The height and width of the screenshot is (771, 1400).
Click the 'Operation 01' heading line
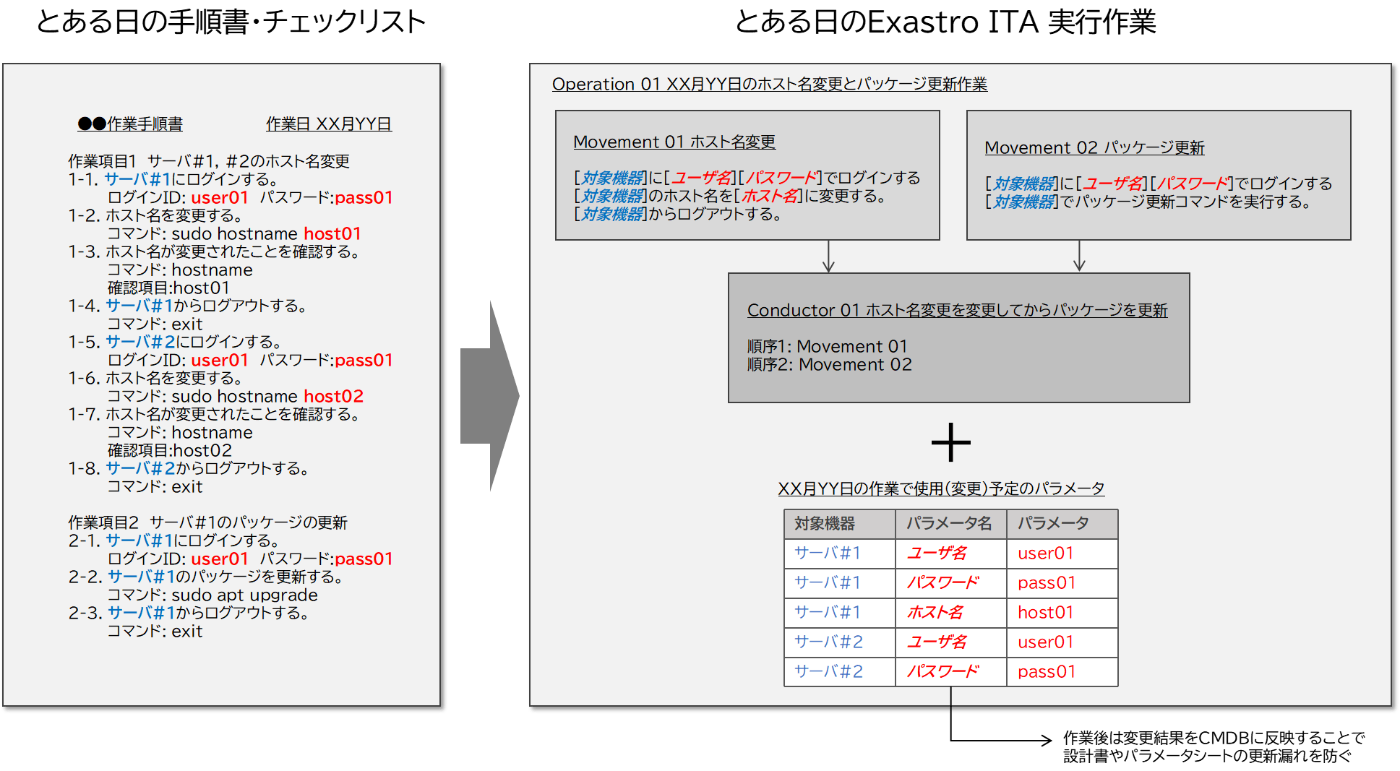(x=770, y=84)
